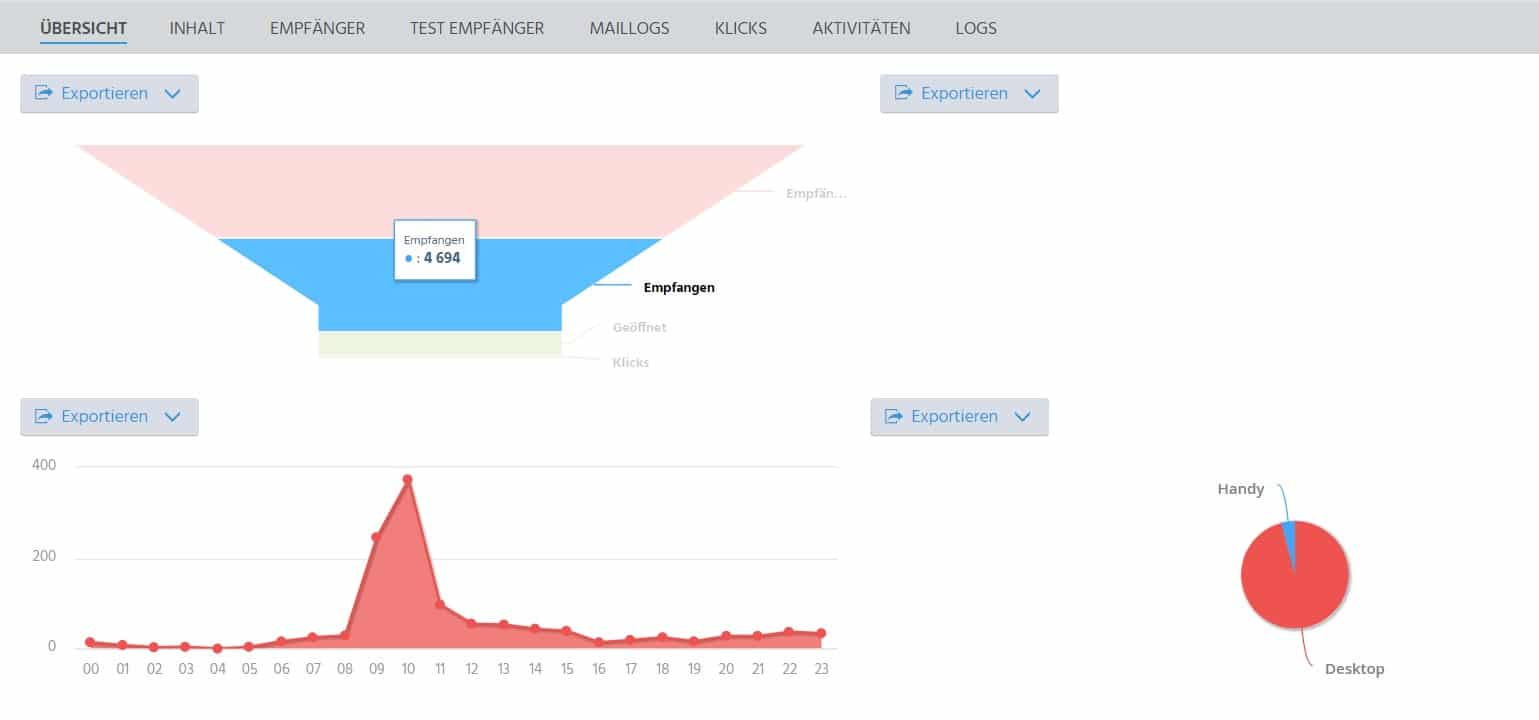Click the '400' y-axis label
The image size is (1539, 720).
[x=44, y=465]
